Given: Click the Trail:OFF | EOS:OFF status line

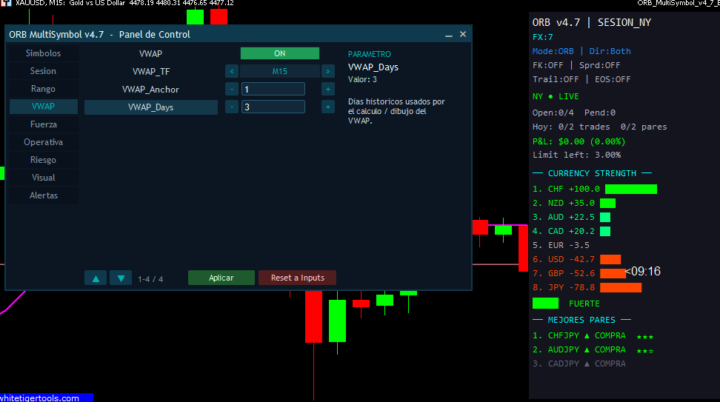Looking at the screenshot, I should click(x=581, y=79).
